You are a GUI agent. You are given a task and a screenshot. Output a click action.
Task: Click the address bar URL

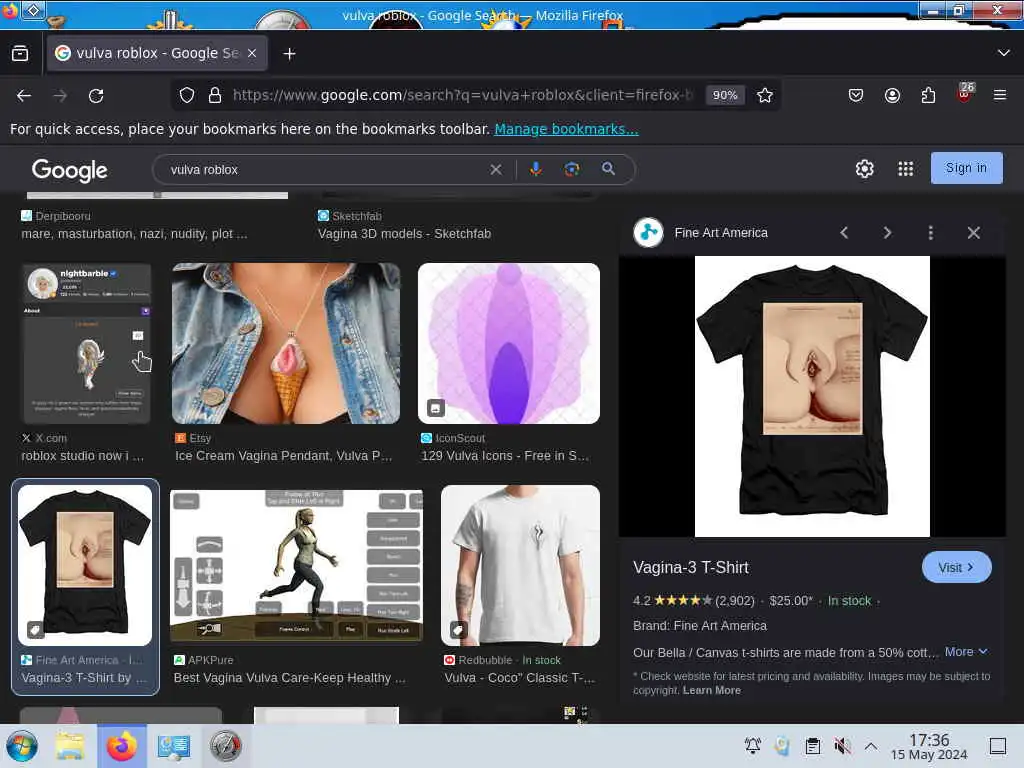(x=462, y=95)
